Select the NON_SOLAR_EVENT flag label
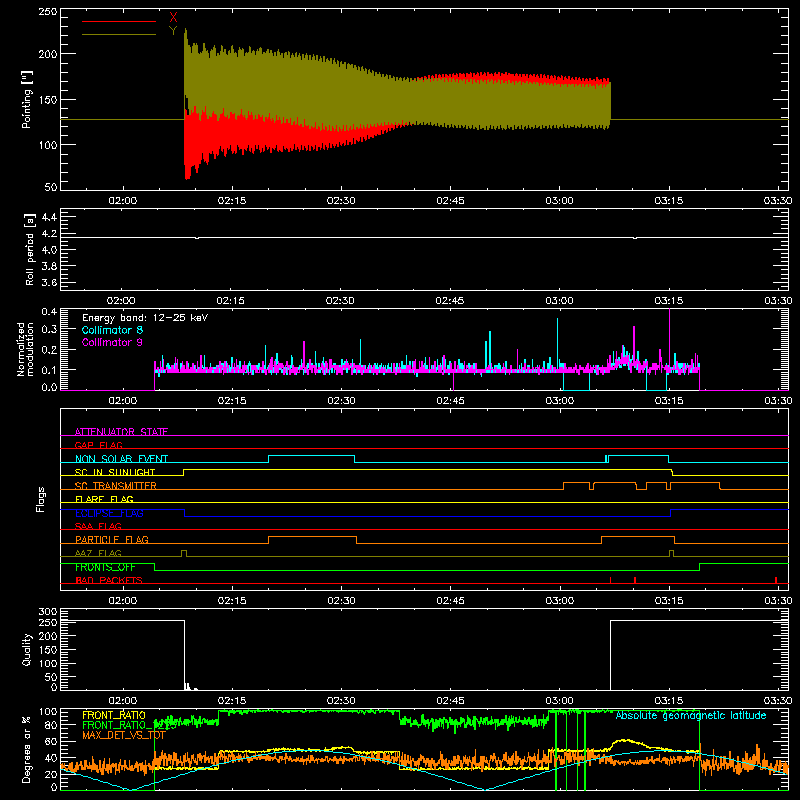Viewport: 800px width, 800px height. [x=121, y=459]
